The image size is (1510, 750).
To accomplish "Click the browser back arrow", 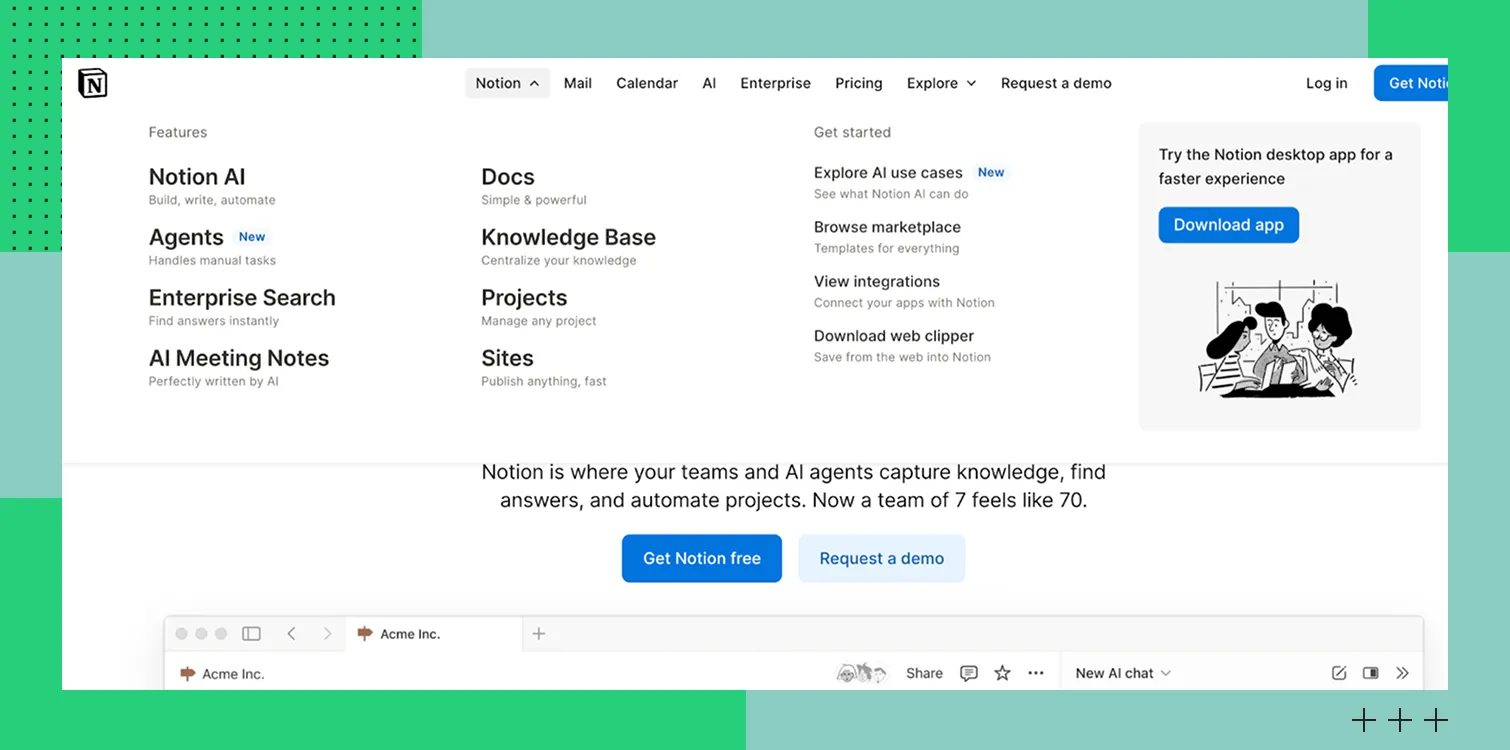I will click(291, 634).
